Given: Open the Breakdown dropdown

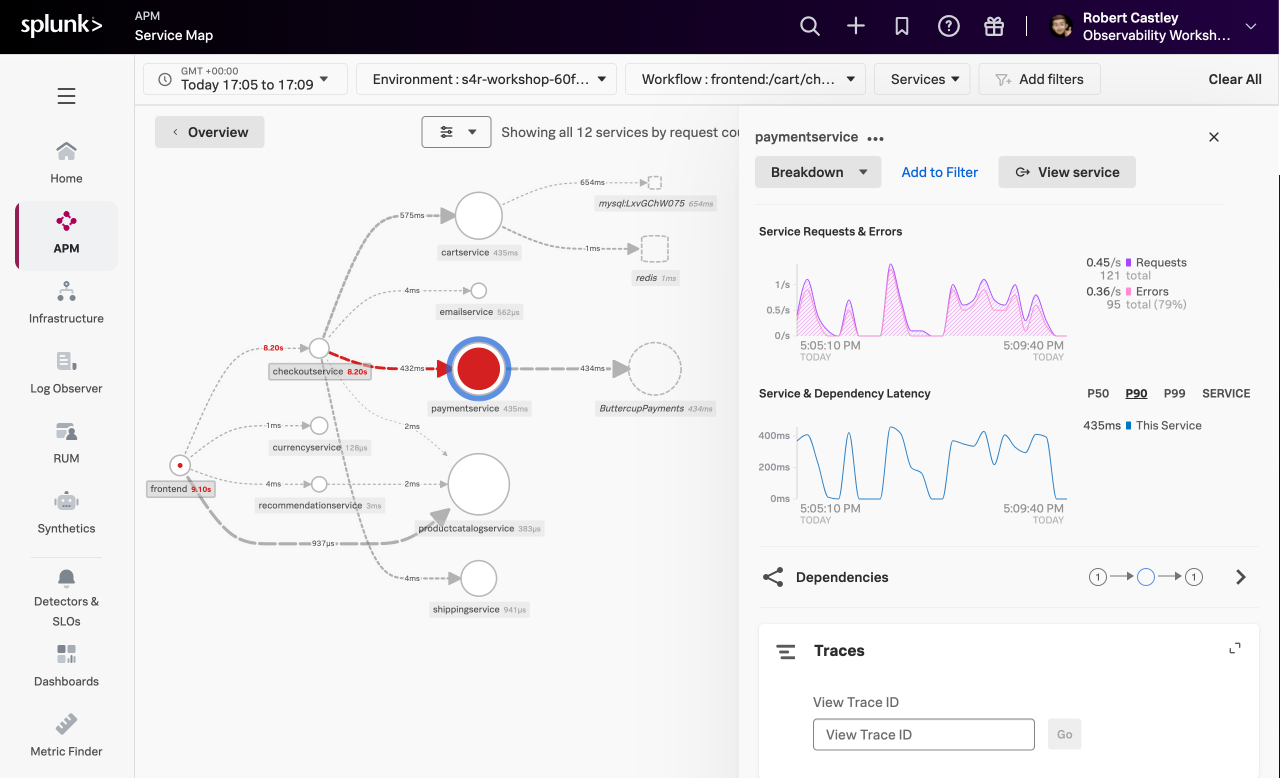Looking at the screenshot, I should 818,172.
